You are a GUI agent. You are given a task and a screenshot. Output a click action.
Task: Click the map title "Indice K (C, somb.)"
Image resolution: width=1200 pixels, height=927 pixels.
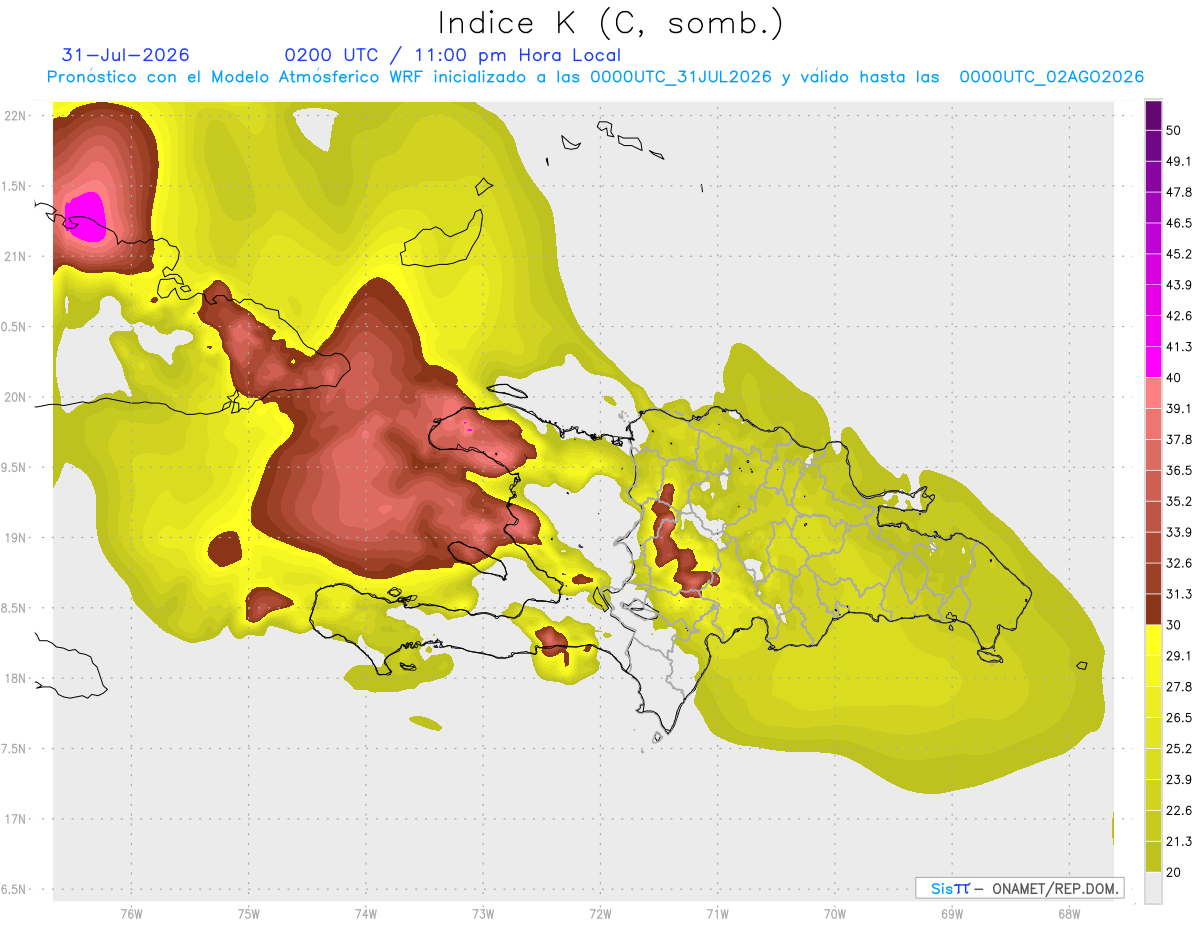[x=611, y=23]
